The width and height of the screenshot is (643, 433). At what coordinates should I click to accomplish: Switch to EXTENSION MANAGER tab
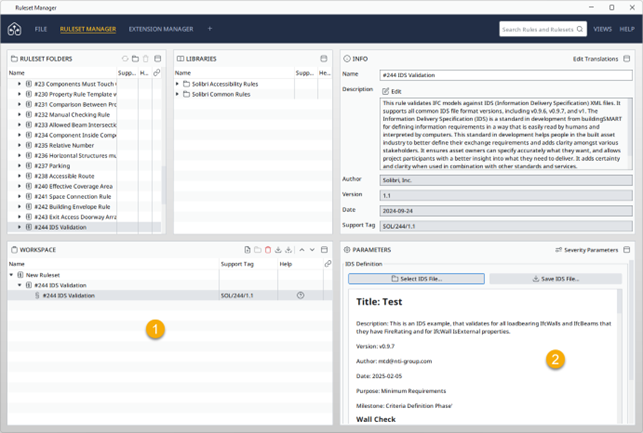(x=161, y=29)
